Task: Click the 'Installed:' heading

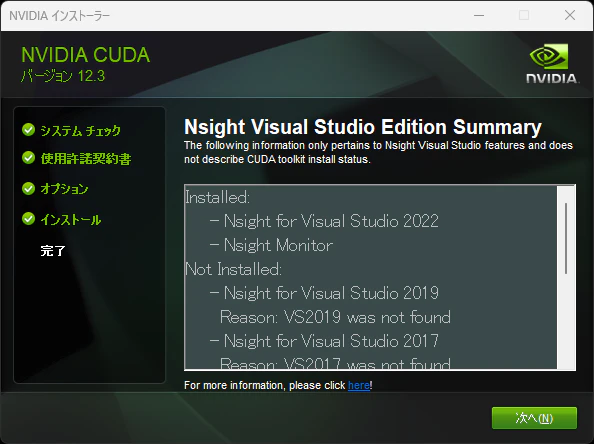Action: click(217, 197)
